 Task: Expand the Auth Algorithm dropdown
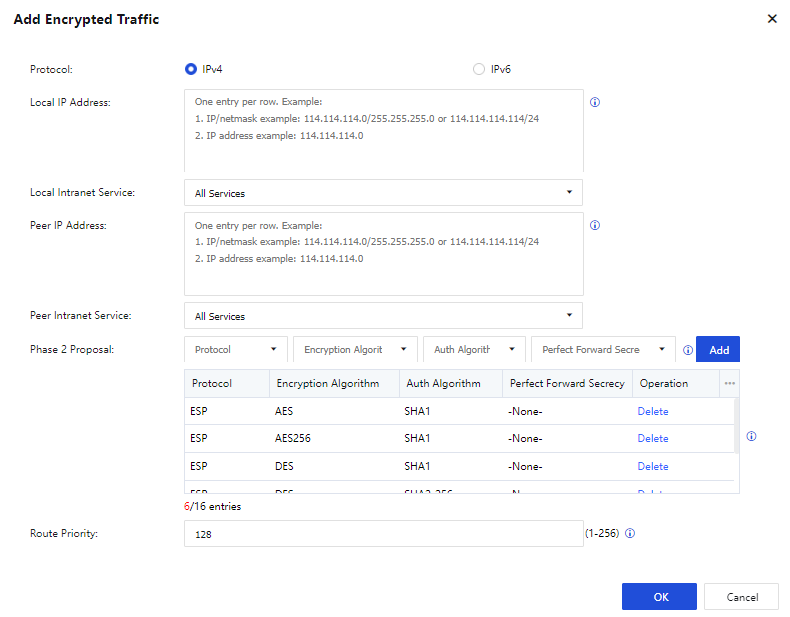[474, 350]
